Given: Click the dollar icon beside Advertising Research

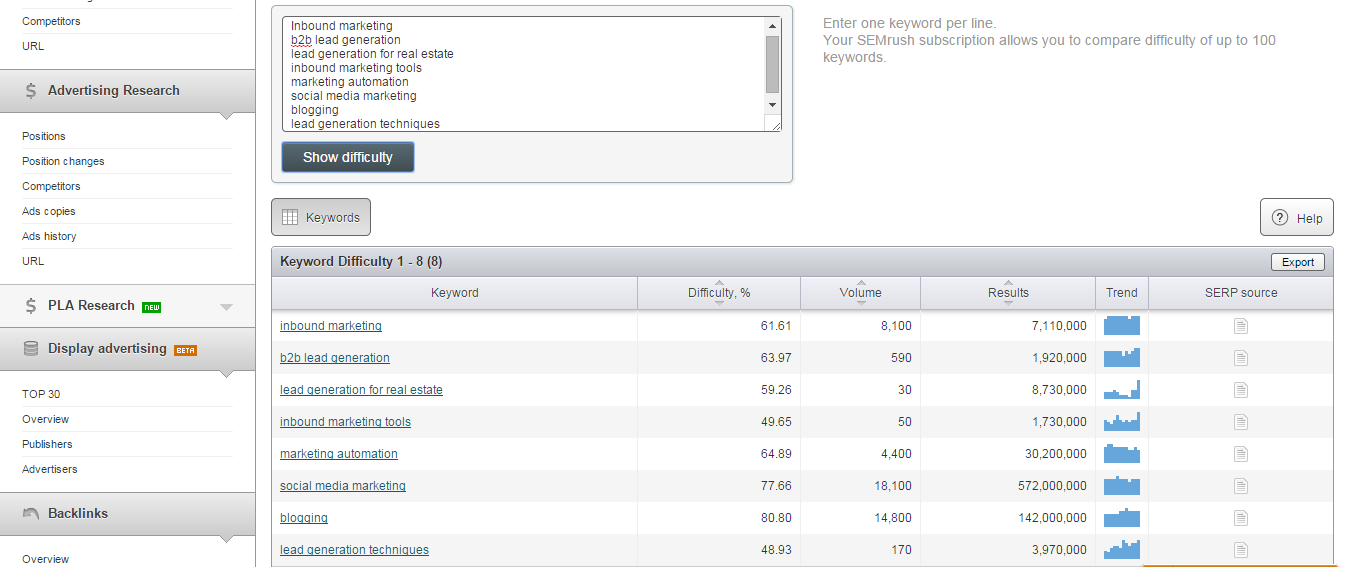Looking at the screenshot, I should [32, 91].
